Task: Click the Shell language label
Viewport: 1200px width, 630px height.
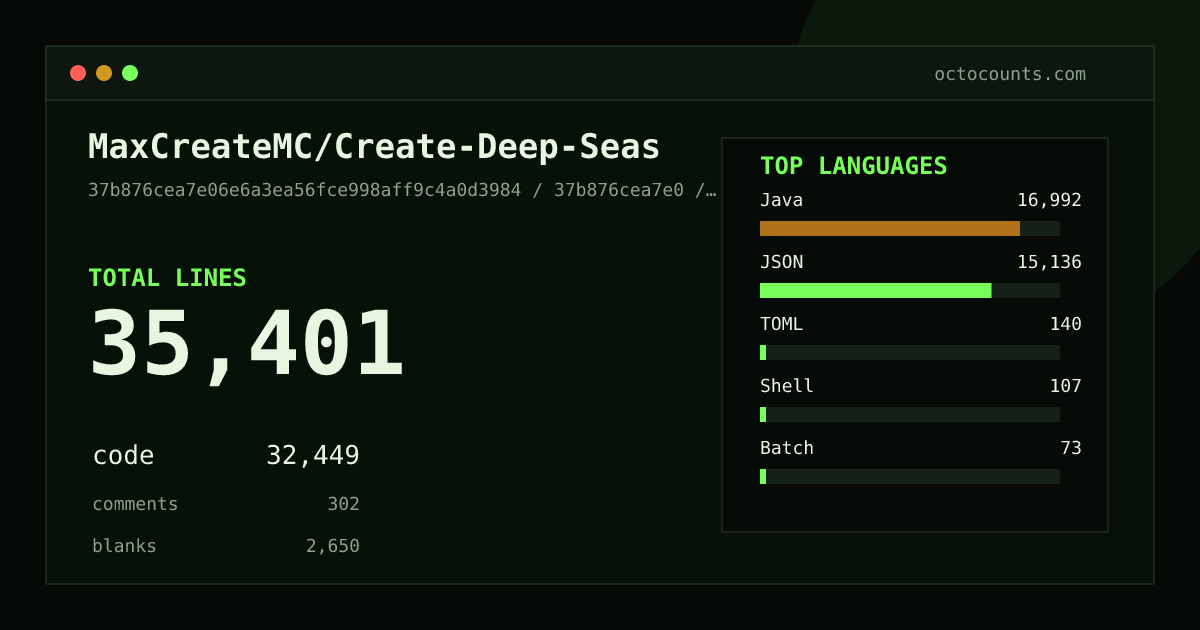Action: [787, 386]
